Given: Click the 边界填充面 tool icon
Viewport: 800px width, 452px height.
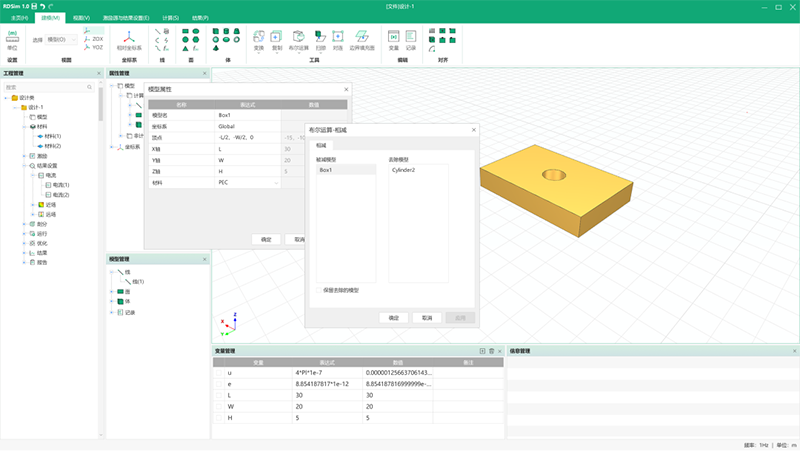Looking at the screenshot, I should tap(363, 38).
